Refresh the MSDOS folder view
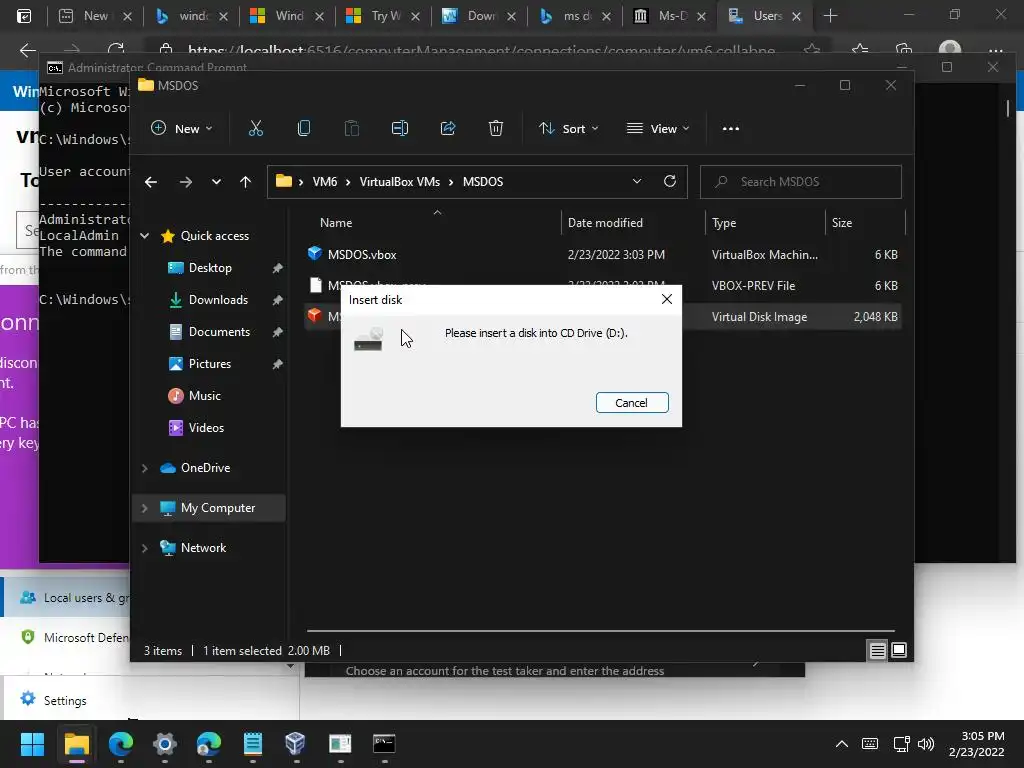The width and height of the screenshot is (1024, 768). [669, 182]
